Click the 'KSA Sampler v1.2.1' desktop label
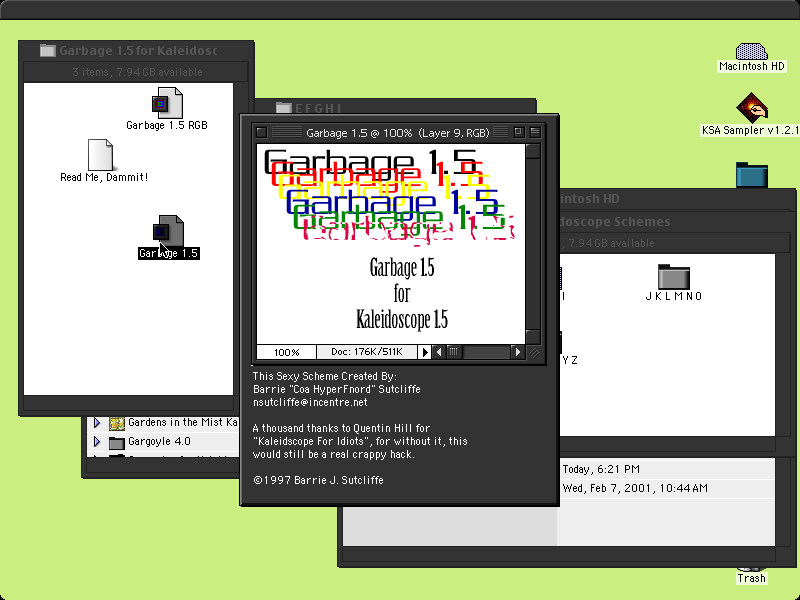This screenshot has height=600, width=800. click(x=750, y=130)
